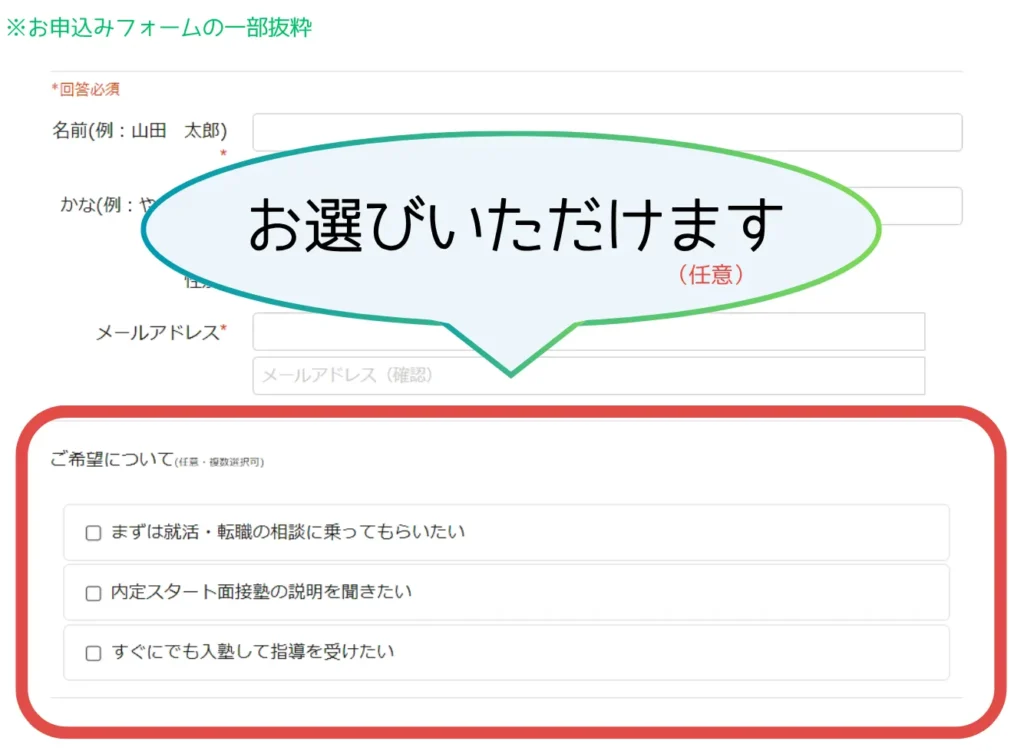Check the まずは就活・転職の相談に乗ってもらいたい checkbox

[x=93, y=533]
